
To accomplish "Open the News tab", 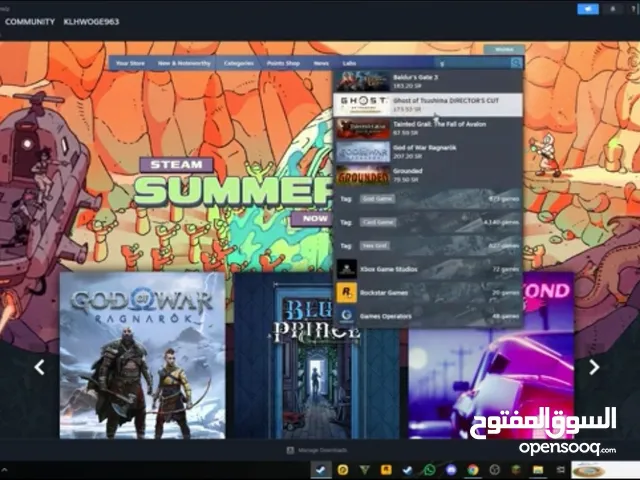I will click(321, 63).
